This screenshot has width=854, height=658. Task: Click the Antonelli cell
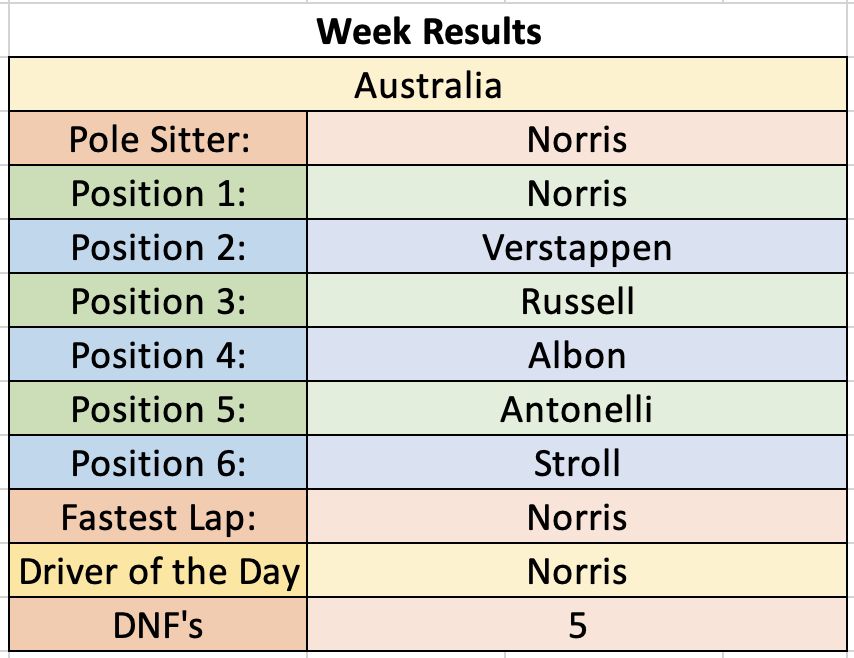[577, 408]
